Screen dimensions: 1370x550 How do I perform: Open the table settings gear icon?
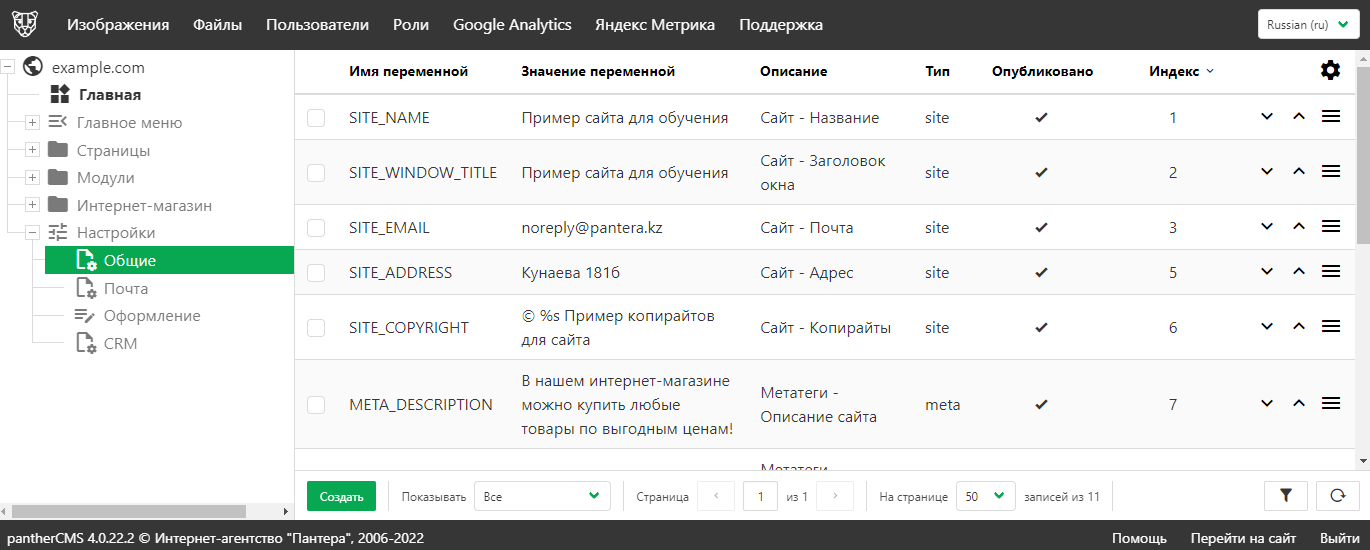click(x=1330, y=70)
